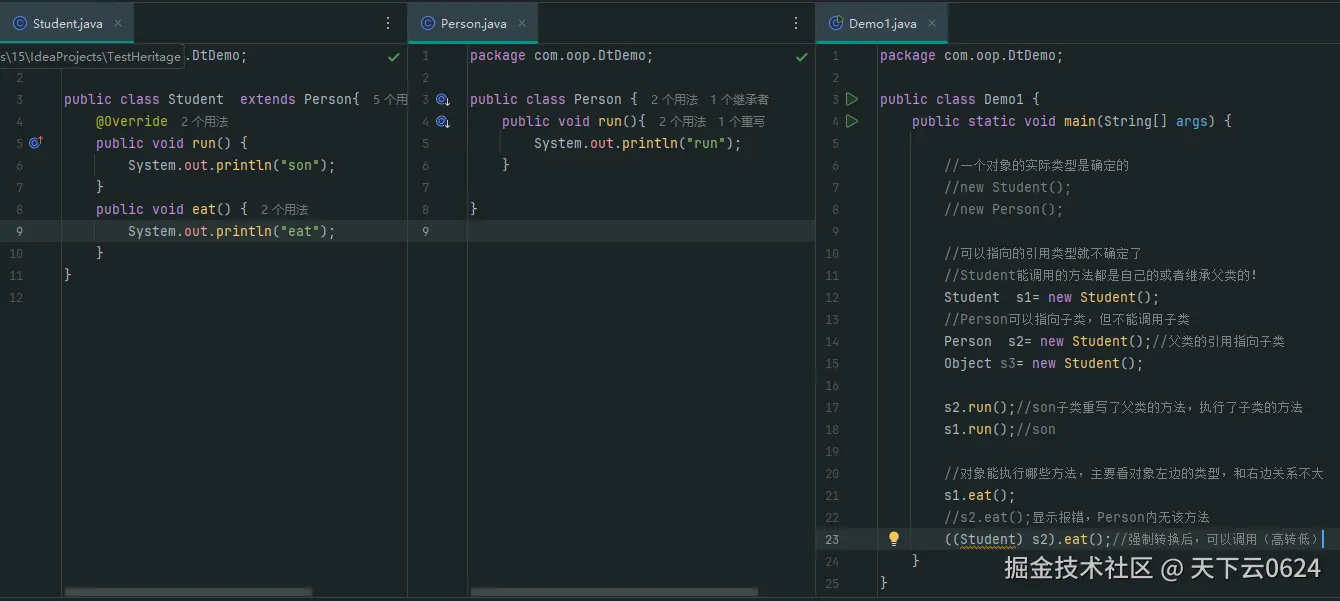Click the '((Student) s2).eat();' cast expression
Screen dimensions: 1340x601
click(1028, 539)
